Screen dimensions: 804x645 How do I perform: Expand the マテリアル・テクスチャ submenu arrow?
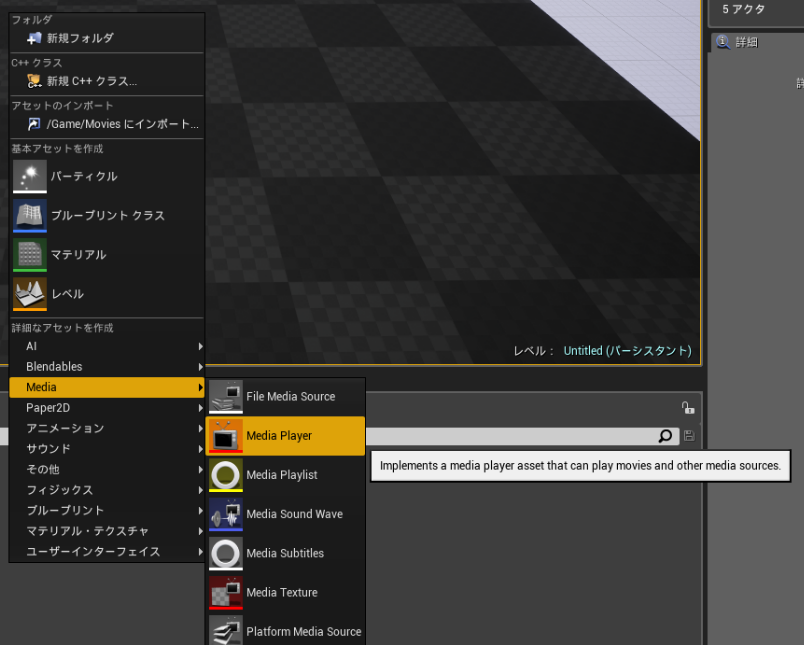pyautogui.click(x=200, y=531)
